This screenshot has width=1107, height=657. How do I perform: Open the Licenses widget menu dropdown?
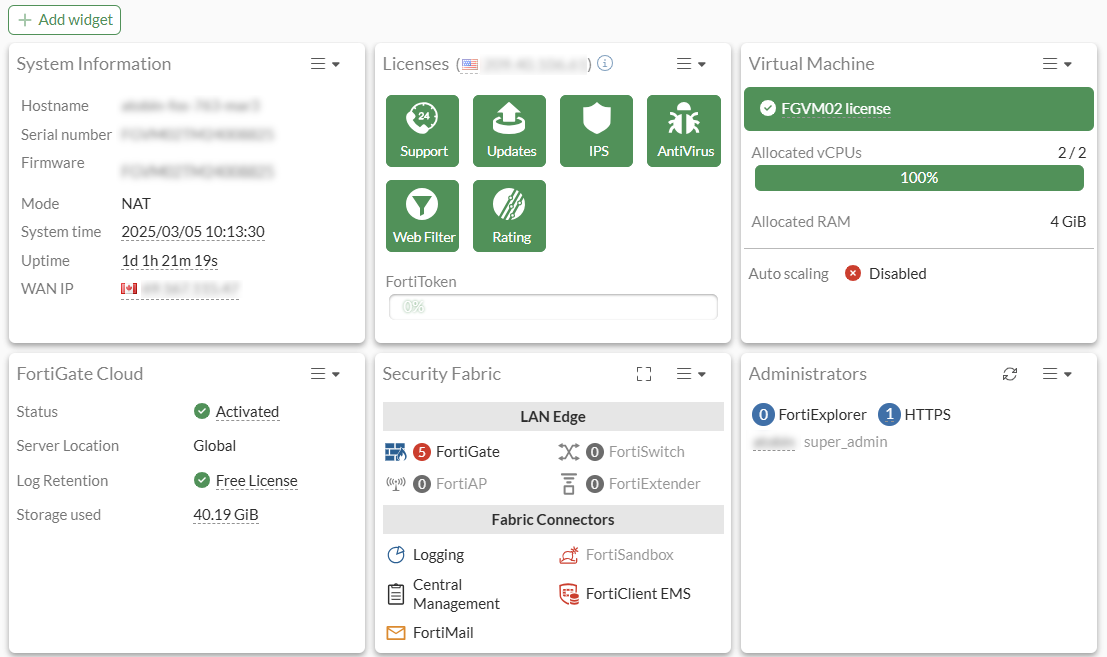(x=691, y=64)
